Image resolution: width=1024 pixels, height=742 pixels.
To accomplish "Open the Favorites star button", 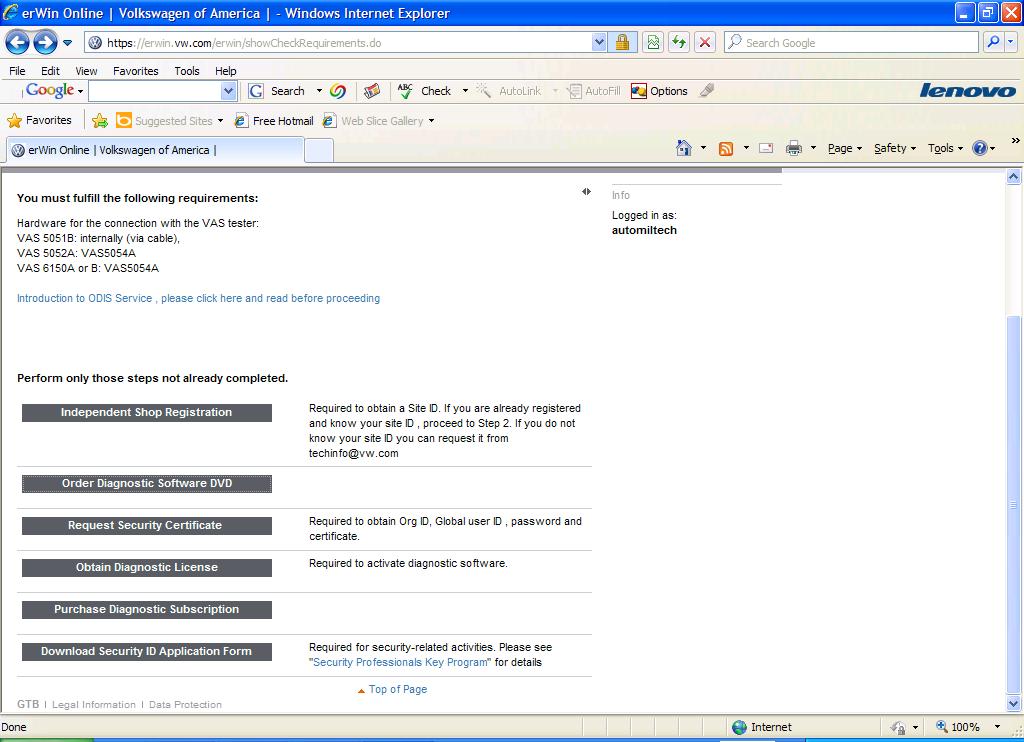I will click(x=39, y=120).
